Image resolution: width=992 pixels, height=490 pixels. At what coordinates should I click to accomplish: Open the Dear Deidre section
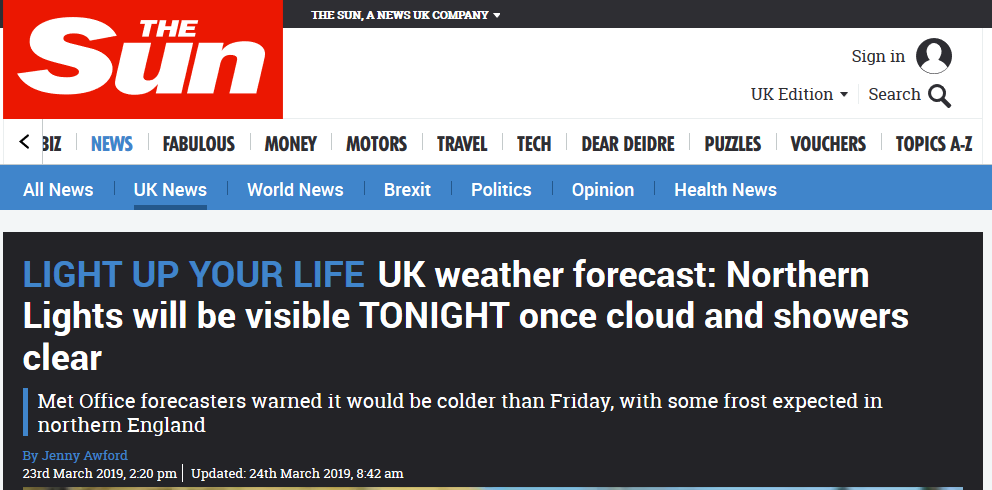pos(628,144)
